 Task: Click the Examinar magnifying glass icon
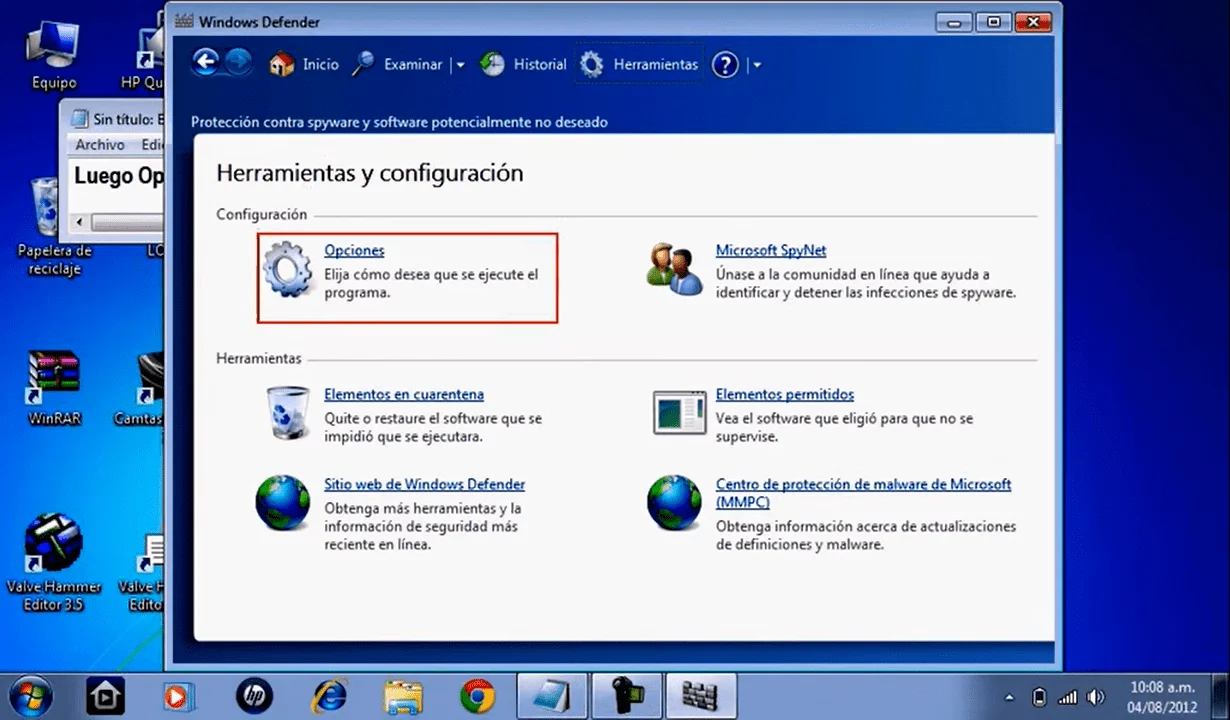(x=363, y=65)
